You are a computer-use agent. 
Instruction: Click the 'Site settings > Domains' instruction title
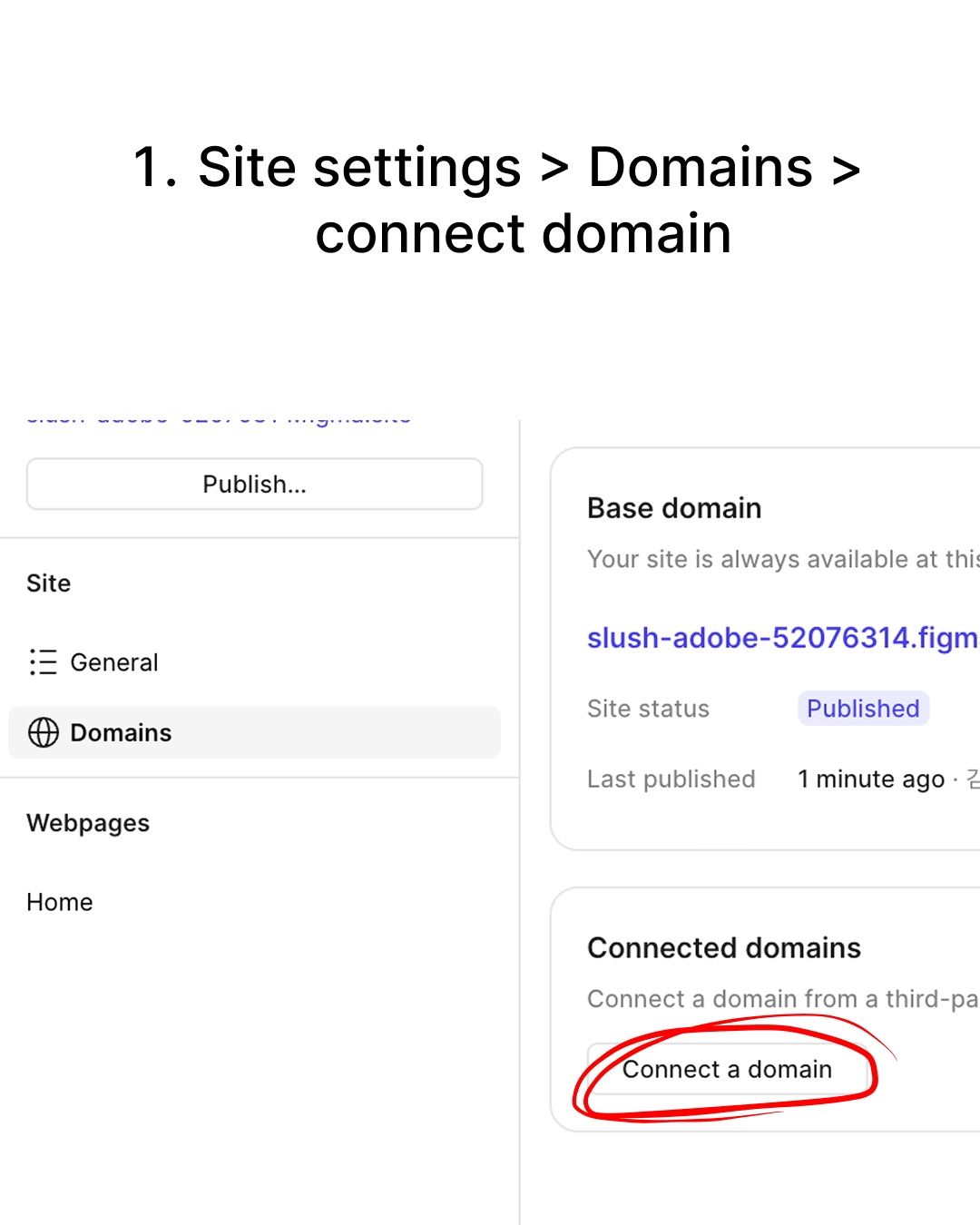pyautogui.click(x=496, y=201)
